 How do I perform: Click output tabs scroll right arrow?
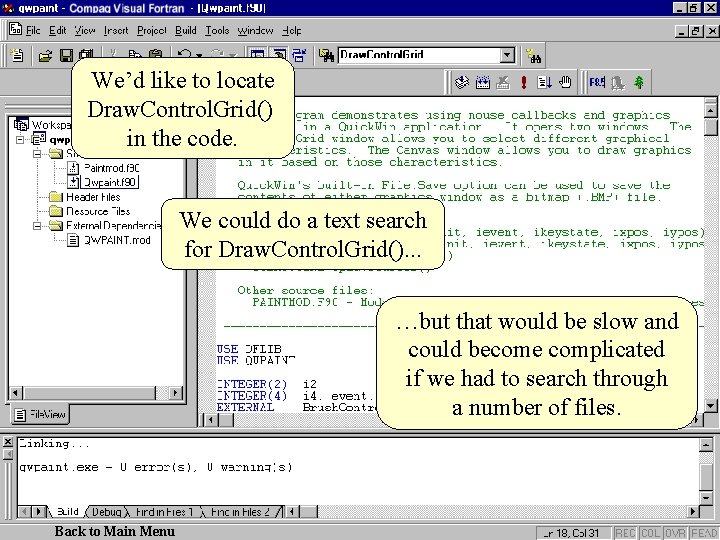tap(693, 511)
